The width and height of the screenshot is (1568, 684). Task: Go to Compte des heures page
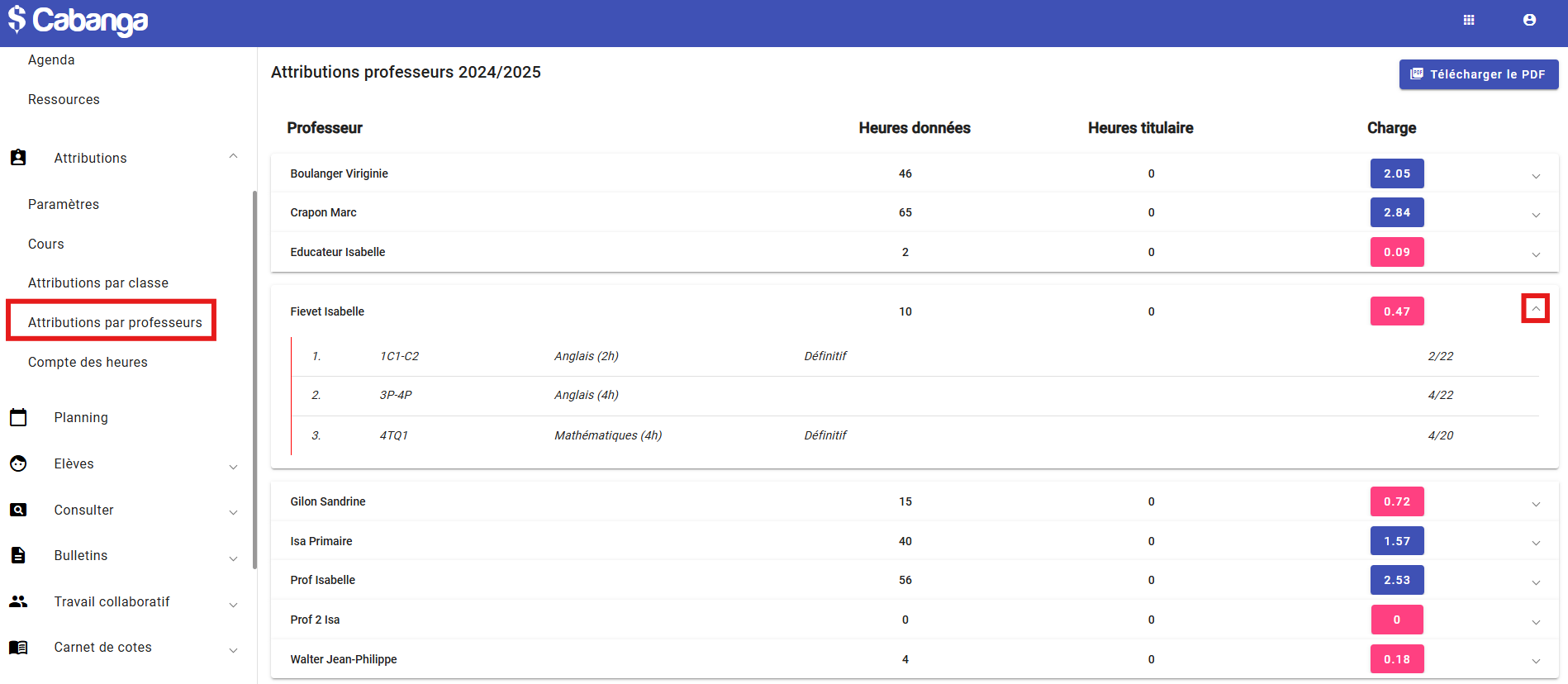(x=88, y=362)
